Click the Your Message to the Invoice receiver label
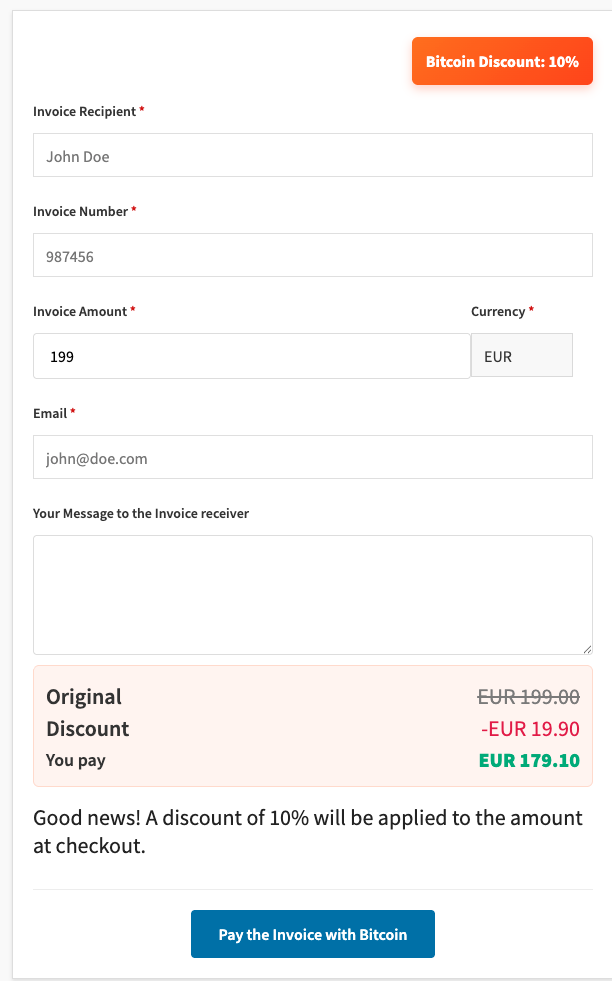The height and width of the screenshot is (981, 612). [x=140, y=514]
